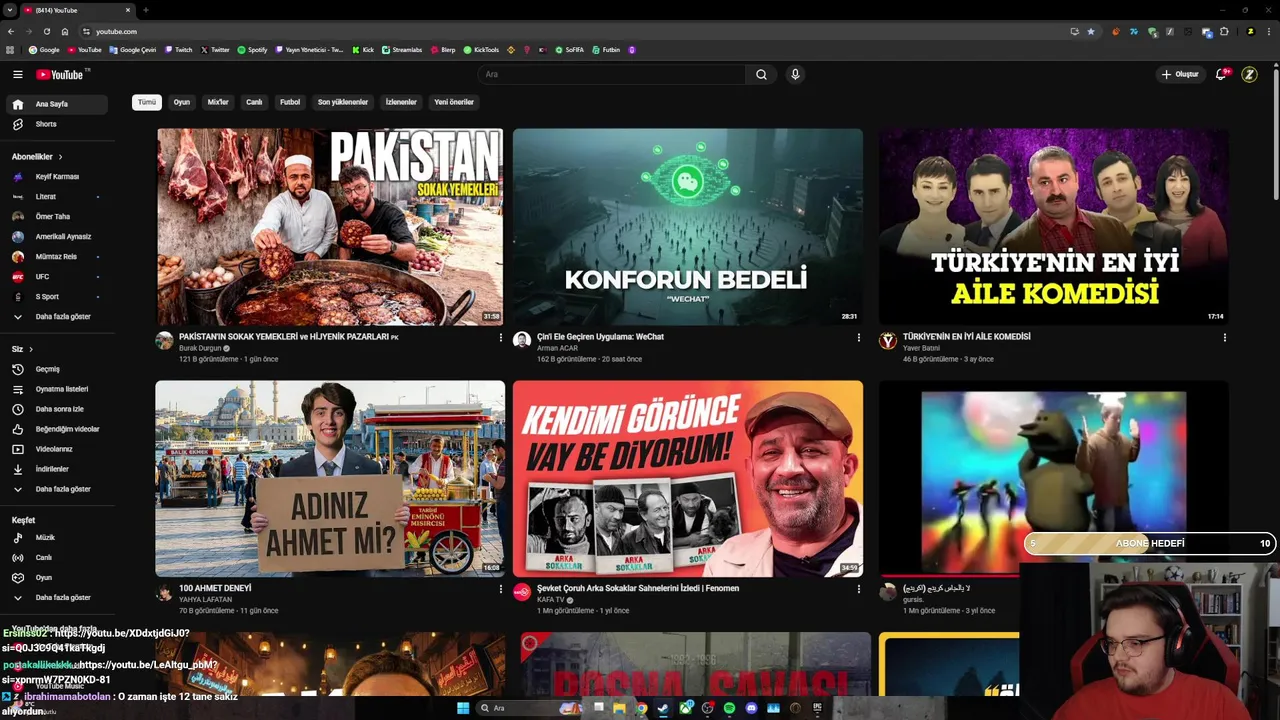Click the search magnifier button
Screen dimensions: 1280x720
tap(761, 74)
